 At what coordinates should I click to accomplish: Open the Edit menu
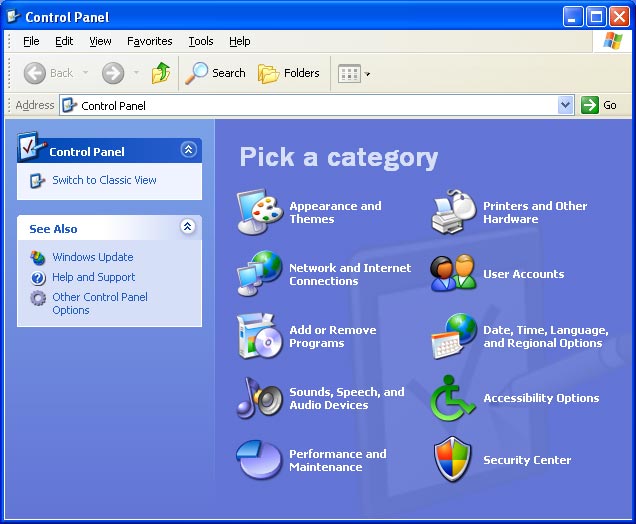coord(64,41)
